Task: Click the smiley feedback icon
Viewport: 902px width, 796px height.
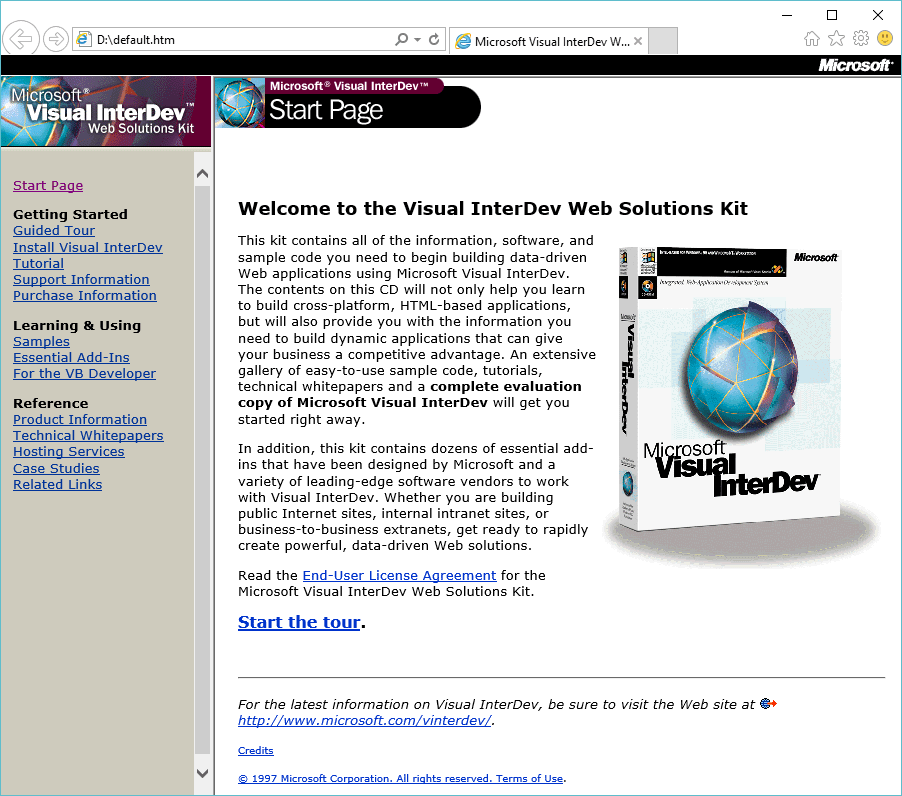Action: click(x=885, y=39)
